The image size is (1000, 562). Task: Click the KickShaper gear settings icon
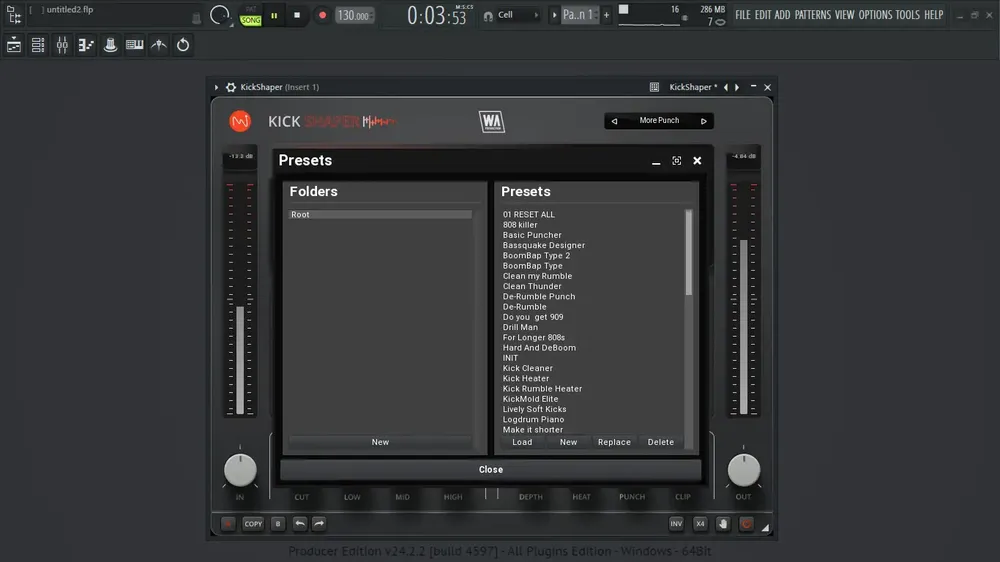[x=231, y=87]
